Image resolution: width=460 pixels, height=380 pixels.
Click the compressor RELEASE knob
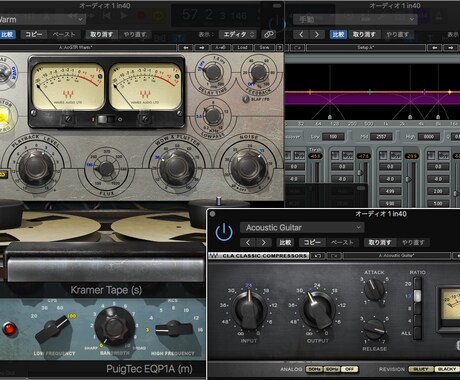374,329
